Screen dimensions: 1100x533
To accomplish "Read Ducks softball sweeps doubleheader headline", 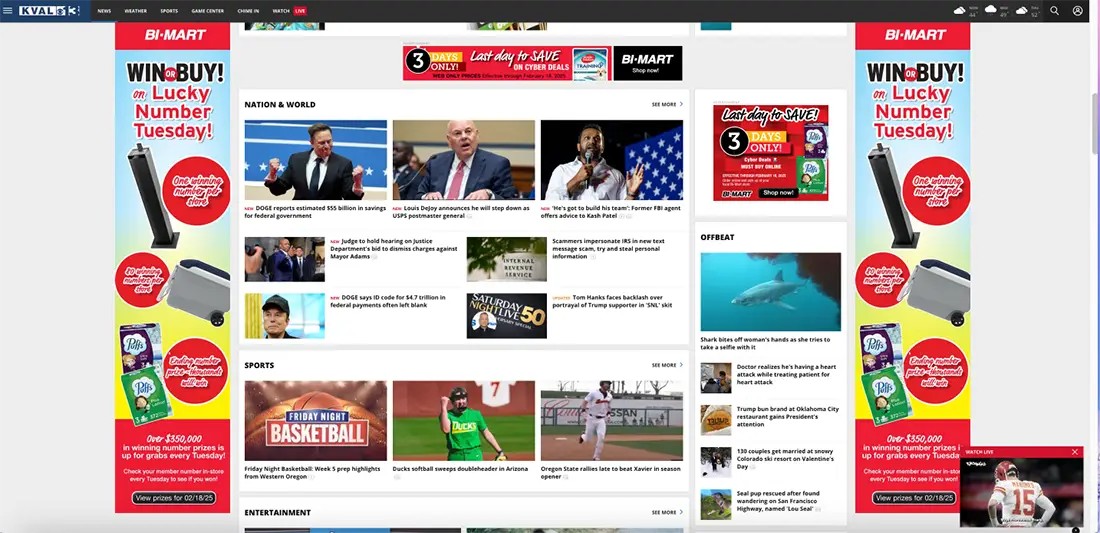I will (460, 468).
